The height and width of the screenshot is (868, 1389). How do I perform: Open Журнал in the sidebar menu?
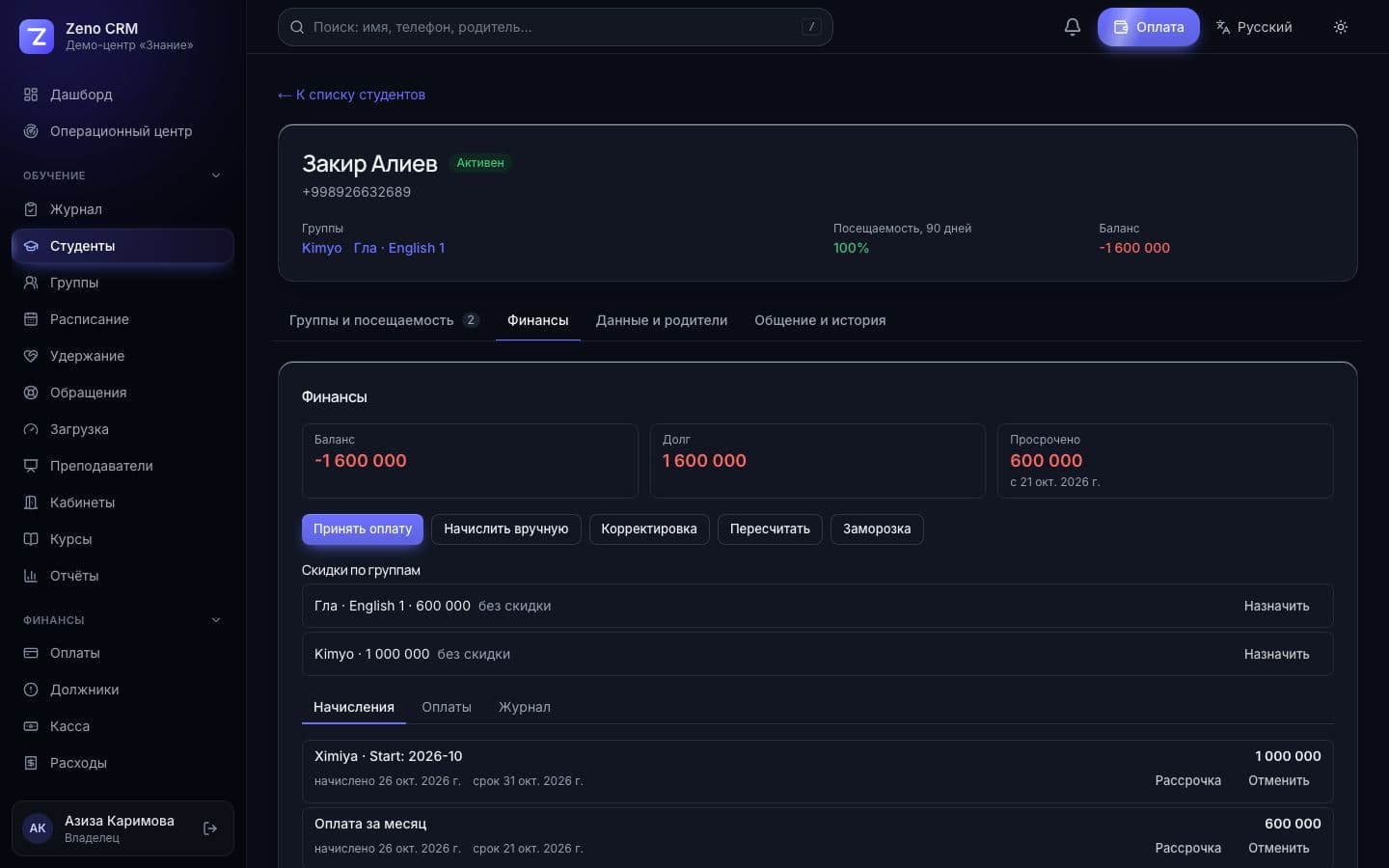point(123,209)
